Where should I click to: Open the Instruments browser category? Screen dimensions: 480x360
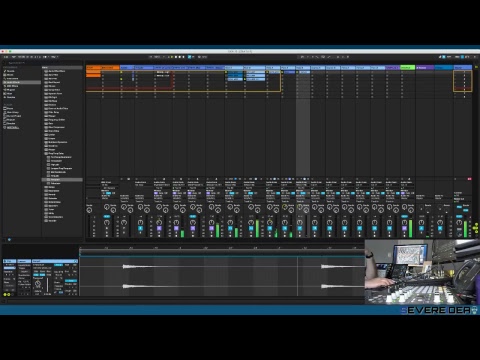click(12, 78)
